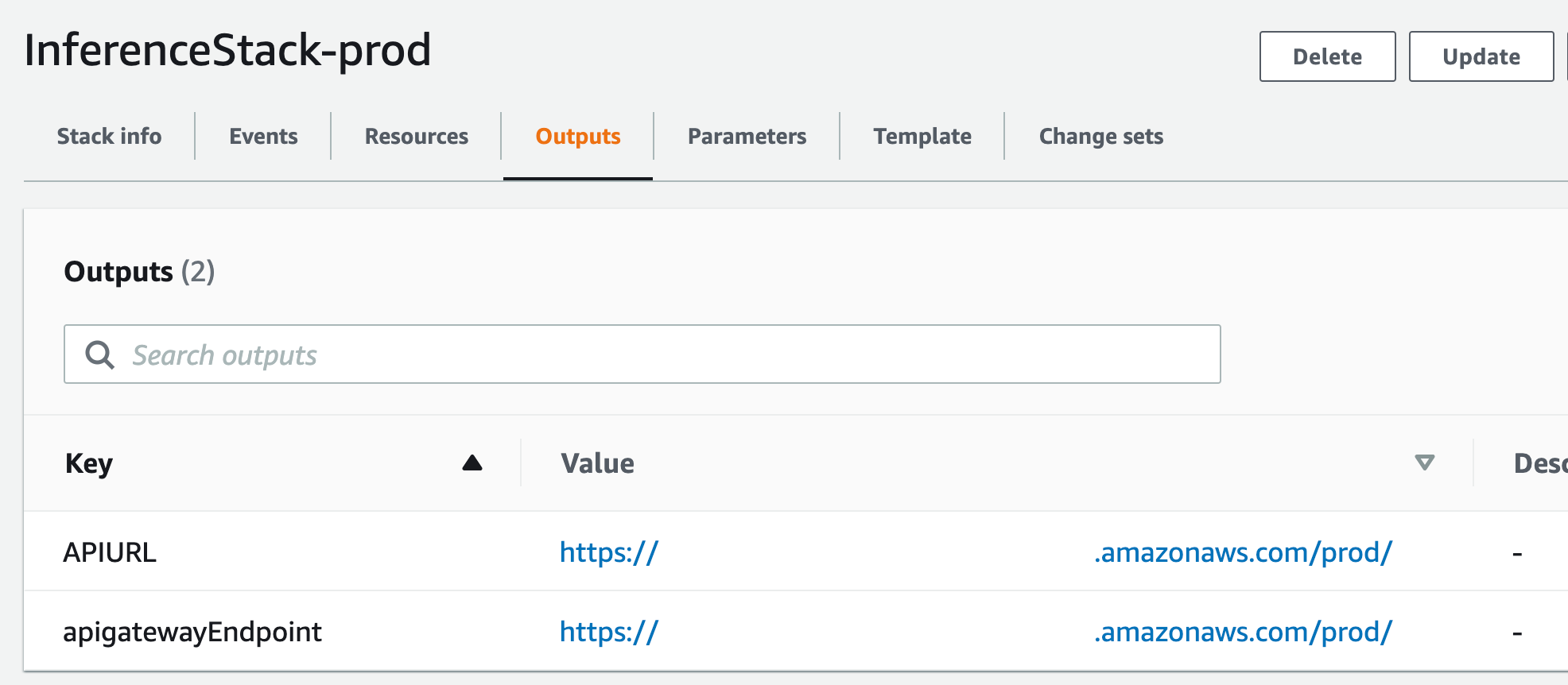This screenshot has height=685, width=1568.
Task: Select the APIURL key cell
Action: coord(110,552)
